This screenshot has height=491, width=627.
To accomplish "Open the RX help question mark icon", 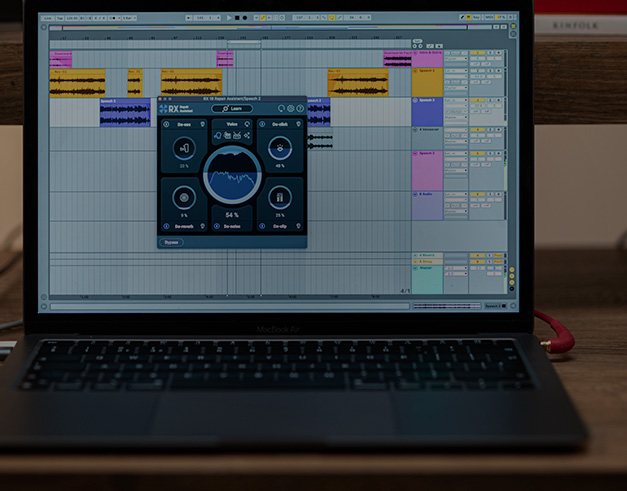I will coord(300,108).
